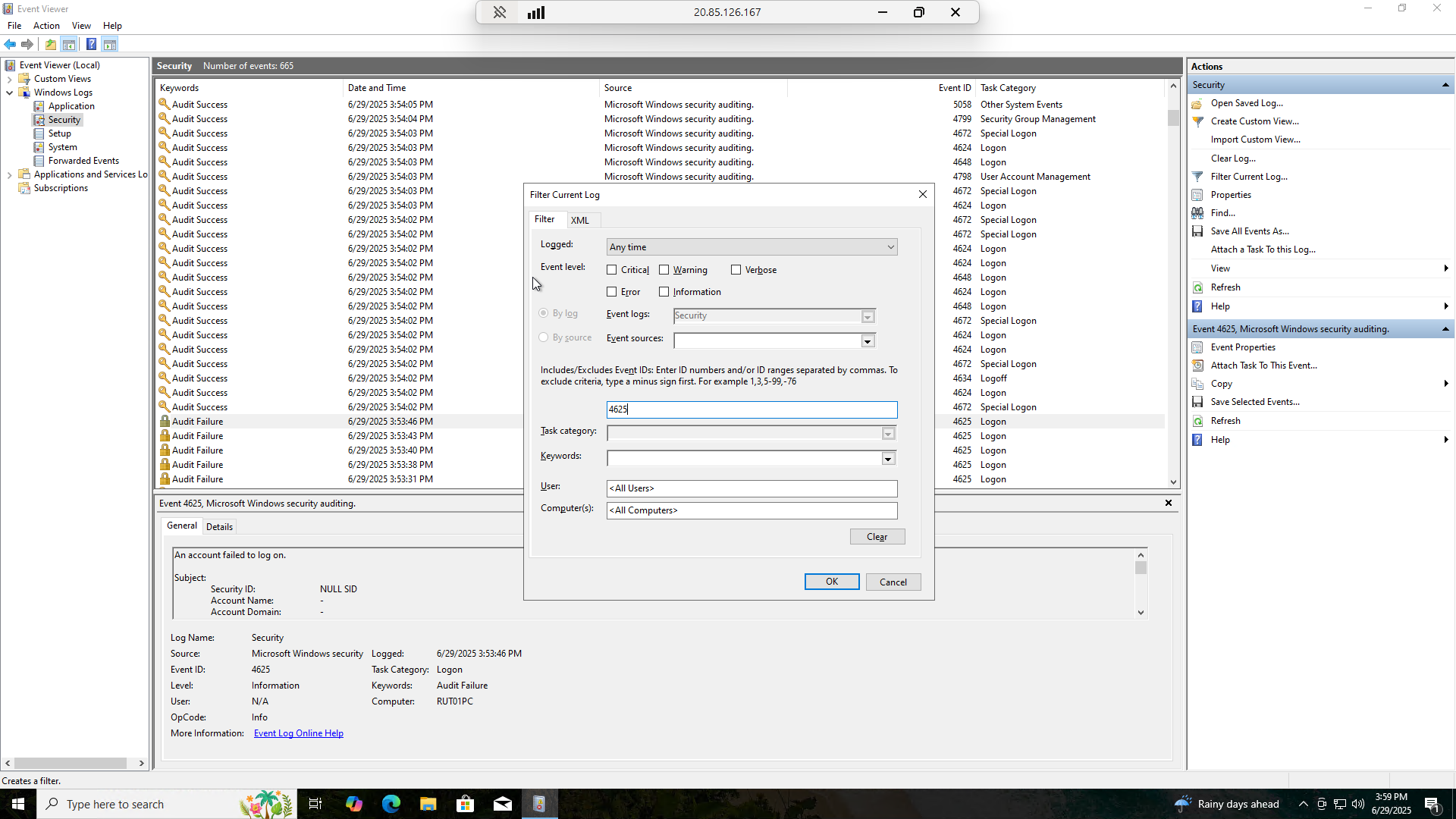Click Show/Hide Action Pane toolbar icon
Viewport: 1456px width, 819px height.
tap(110, 44)
